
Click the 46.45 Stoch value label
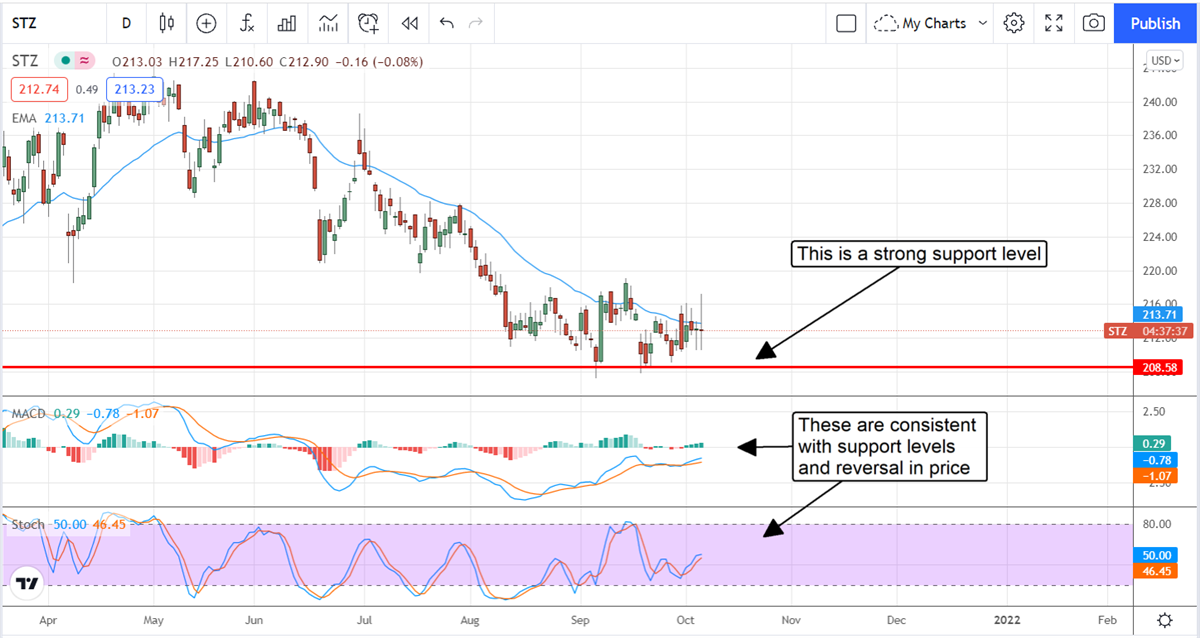click(x=1154, y=572)
